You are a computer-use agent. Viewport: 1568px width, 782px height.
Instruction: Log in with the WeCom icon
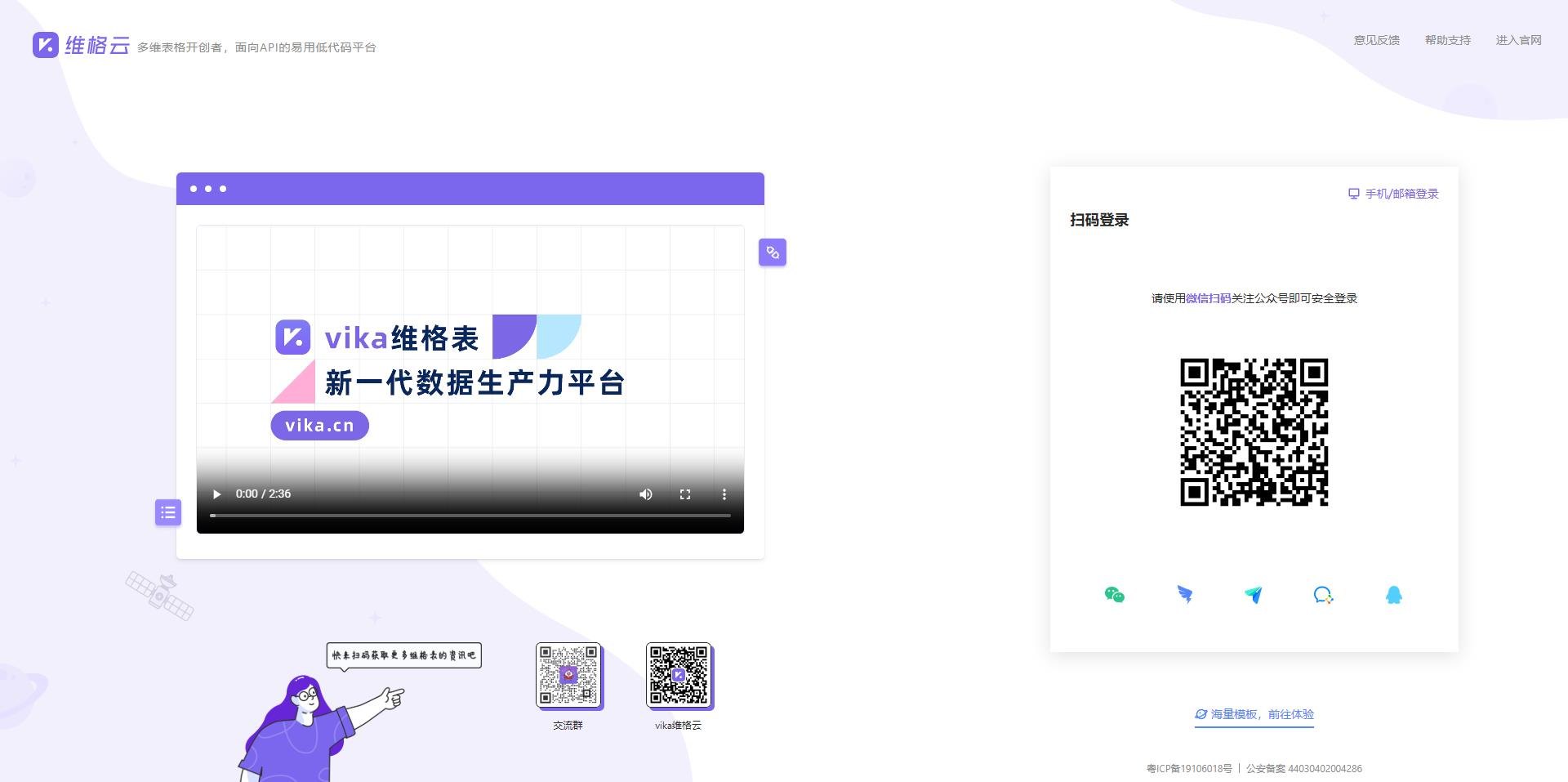[1323, 595]
